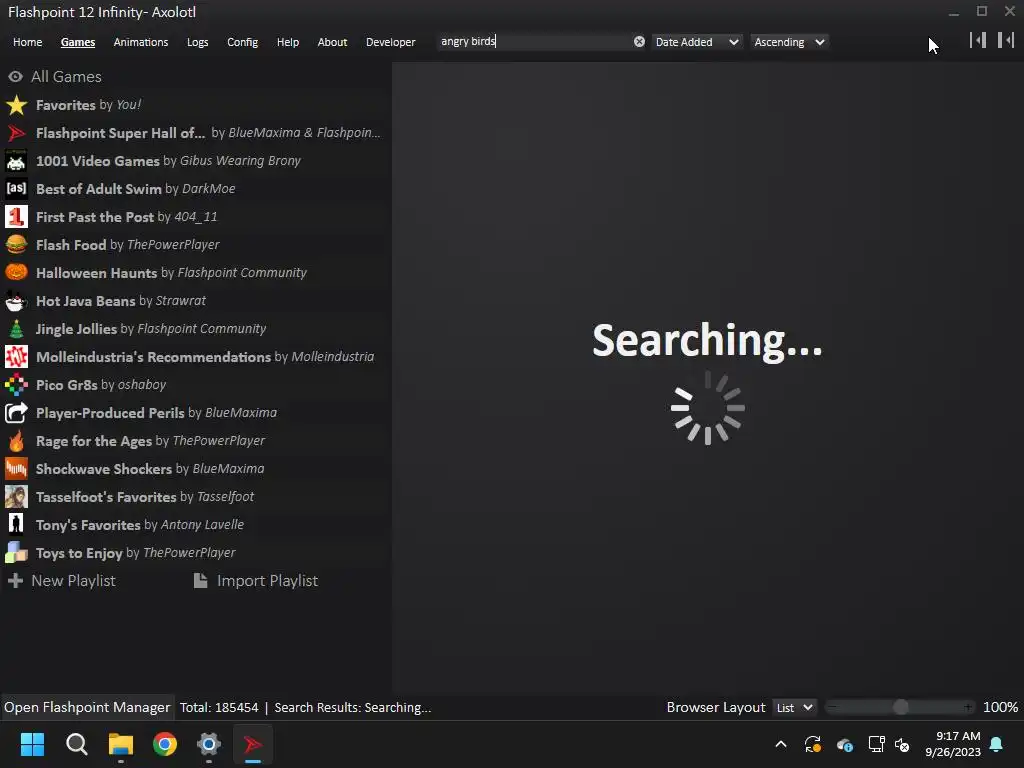Click the 1001 Video Games invader icon
Viewport: 1024px width, 768px height.
16,161
